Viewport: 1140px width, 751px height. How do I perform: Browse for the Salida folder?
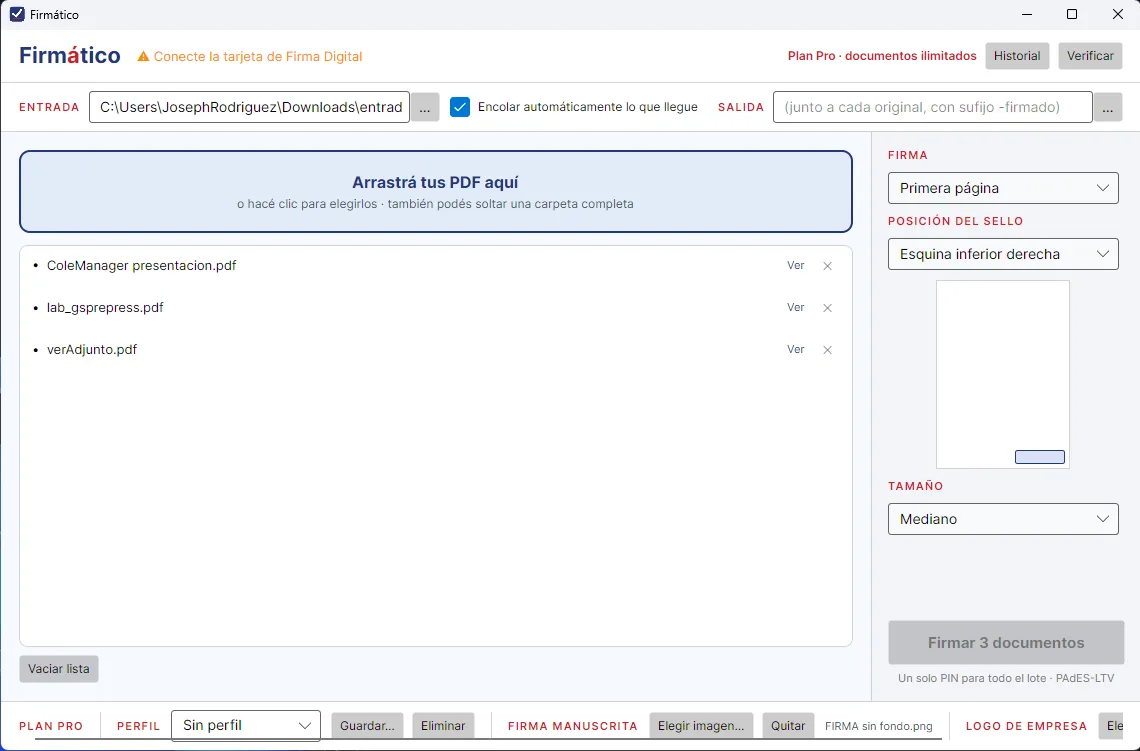pyautogui.click(x=1107, y=108)
